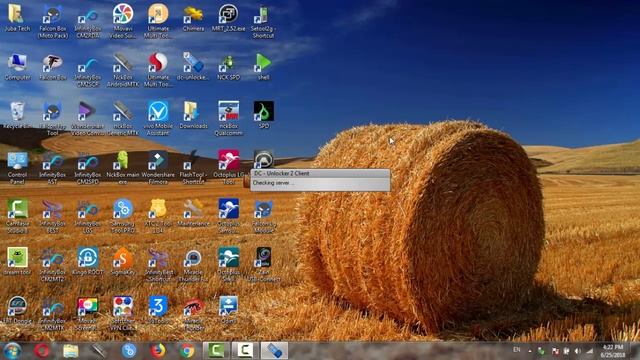Screen dimensions: 640x360
Task: Open the Odin3 shortcut icon
Action: tap(228, 310)
